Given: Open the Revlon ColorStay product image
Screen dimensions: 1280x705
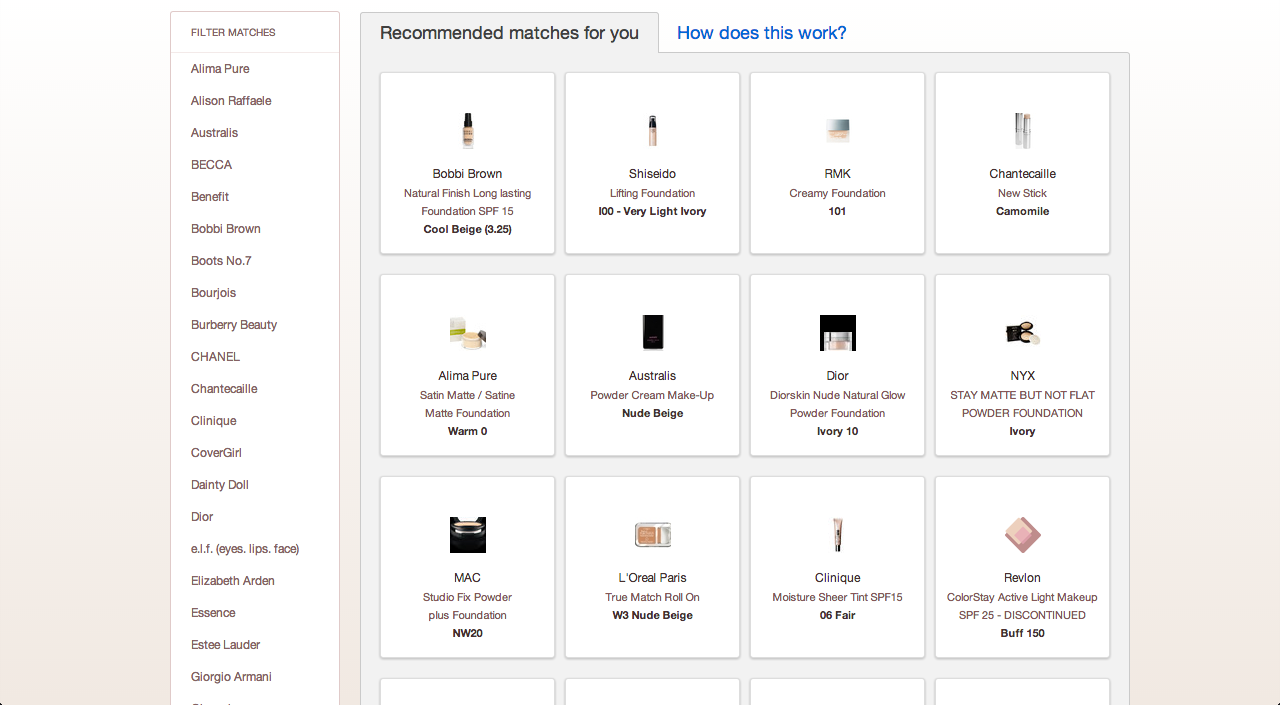Looking at the screenshot, I should tap(1022, 535).
